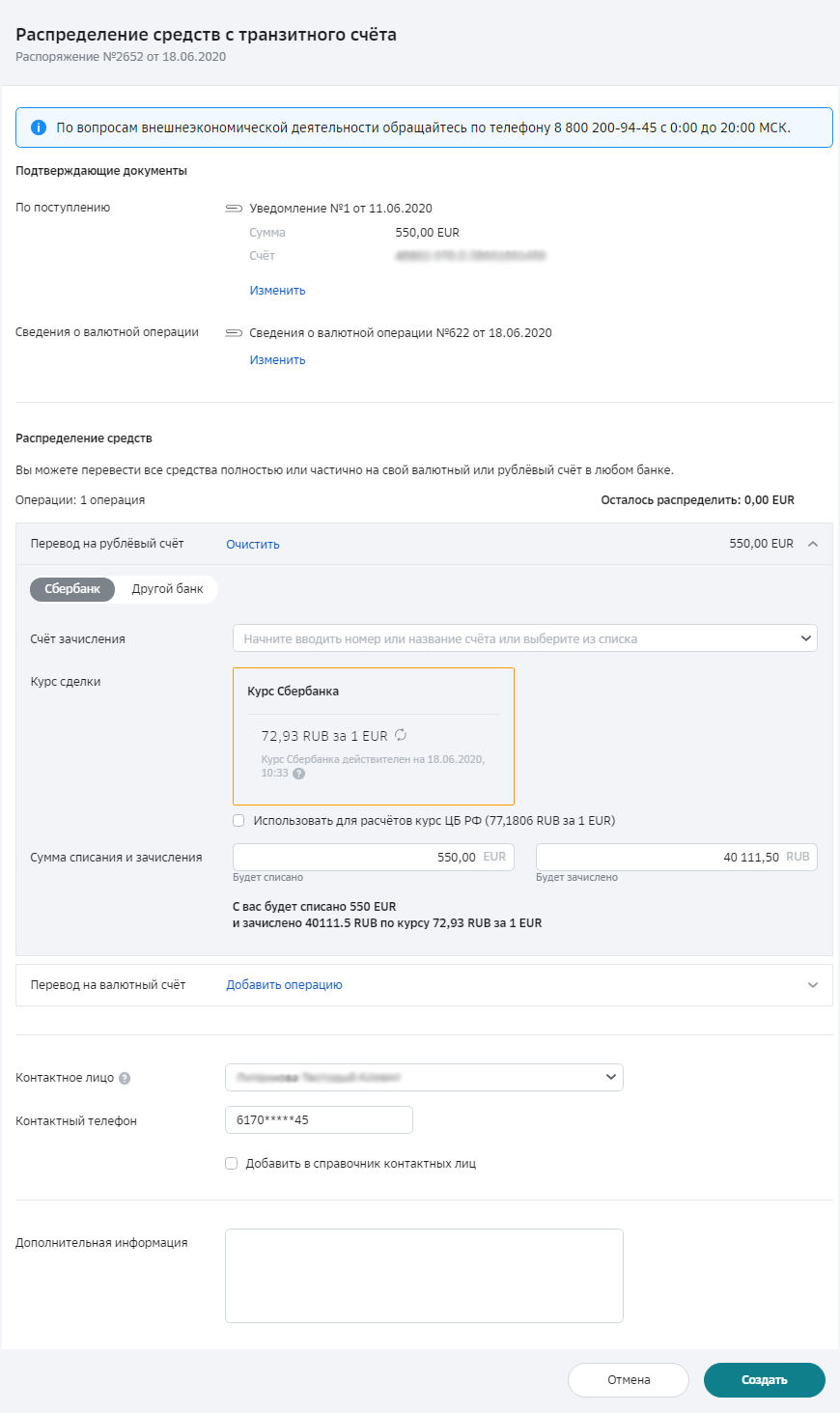Click Добавить операцию link
The width and height of the screenshot is (840, 1413).
pyautogui.click(x=284, y=985)
